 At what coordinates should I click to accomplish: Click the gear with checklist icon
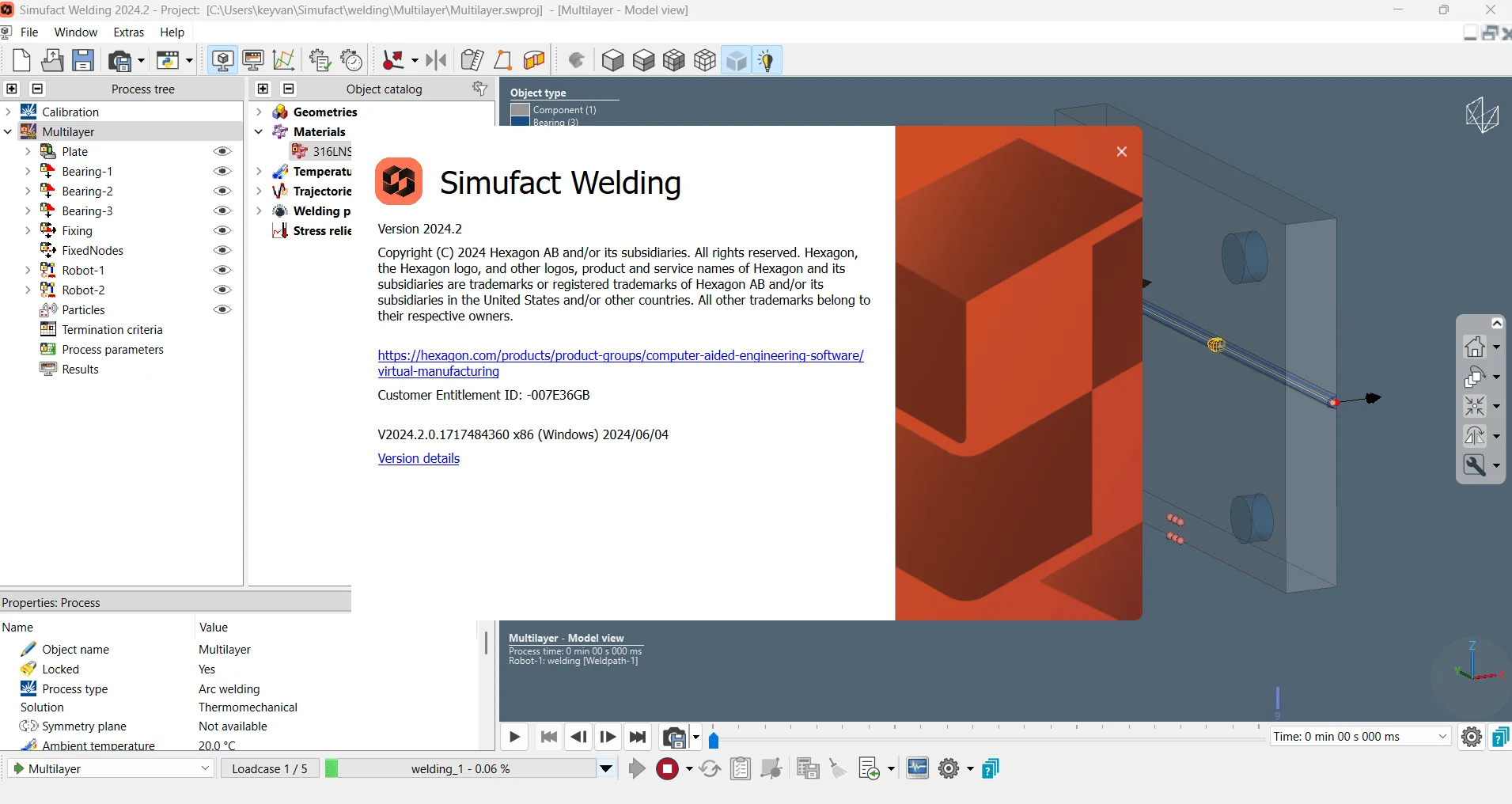pyautogui.click(x=320, y=60)
